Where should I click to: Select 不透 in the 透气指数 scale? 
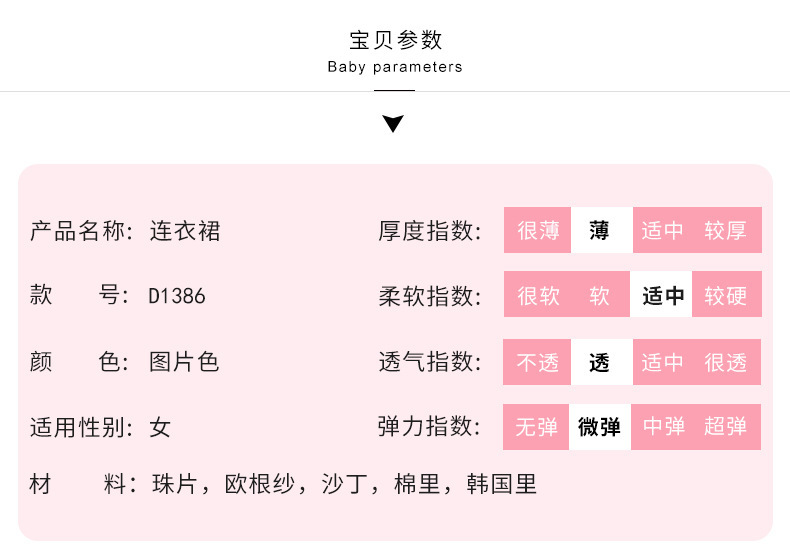point(538,362)
